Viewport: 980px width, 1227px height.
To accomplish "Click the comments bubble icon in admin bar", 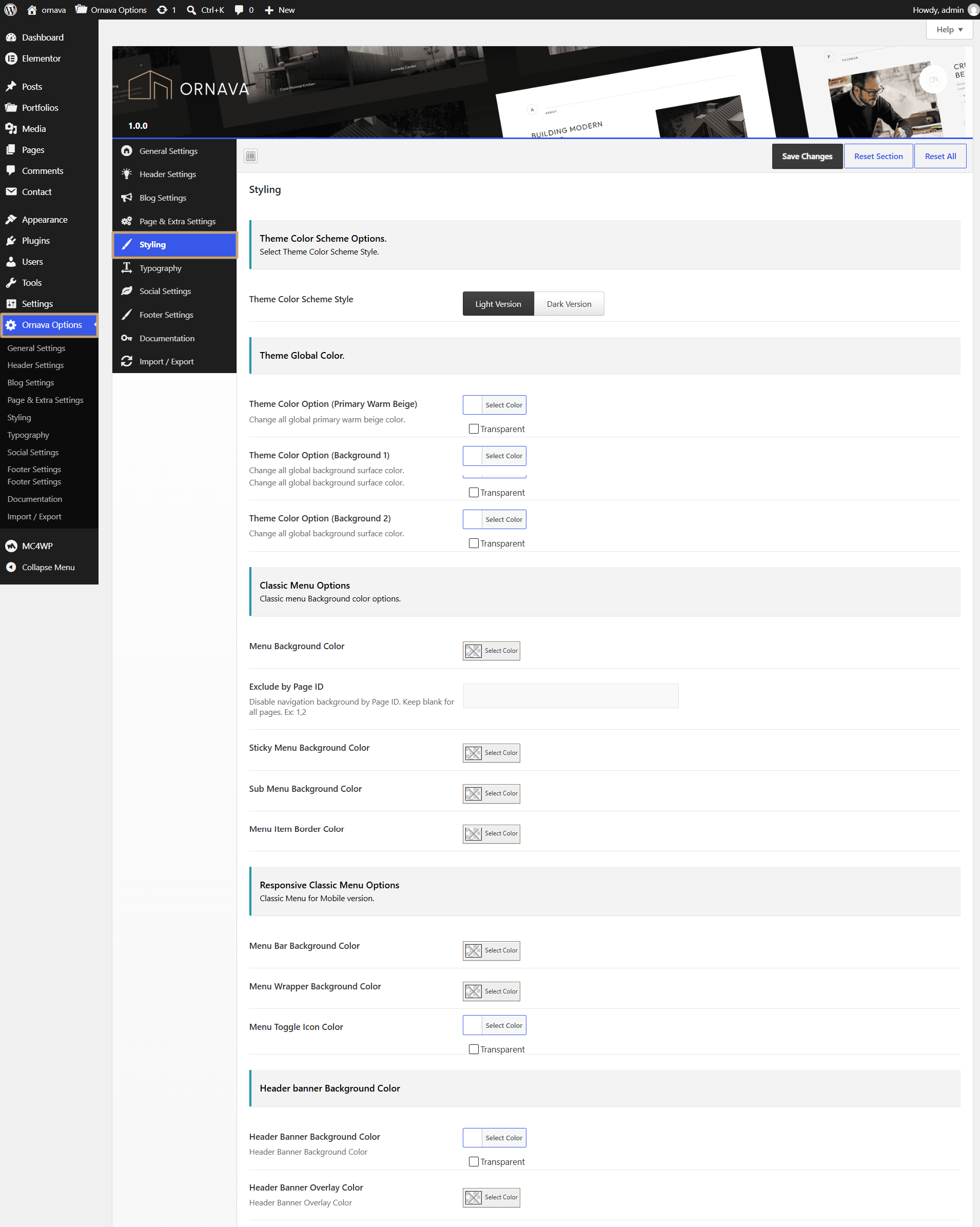I will 239,10.
